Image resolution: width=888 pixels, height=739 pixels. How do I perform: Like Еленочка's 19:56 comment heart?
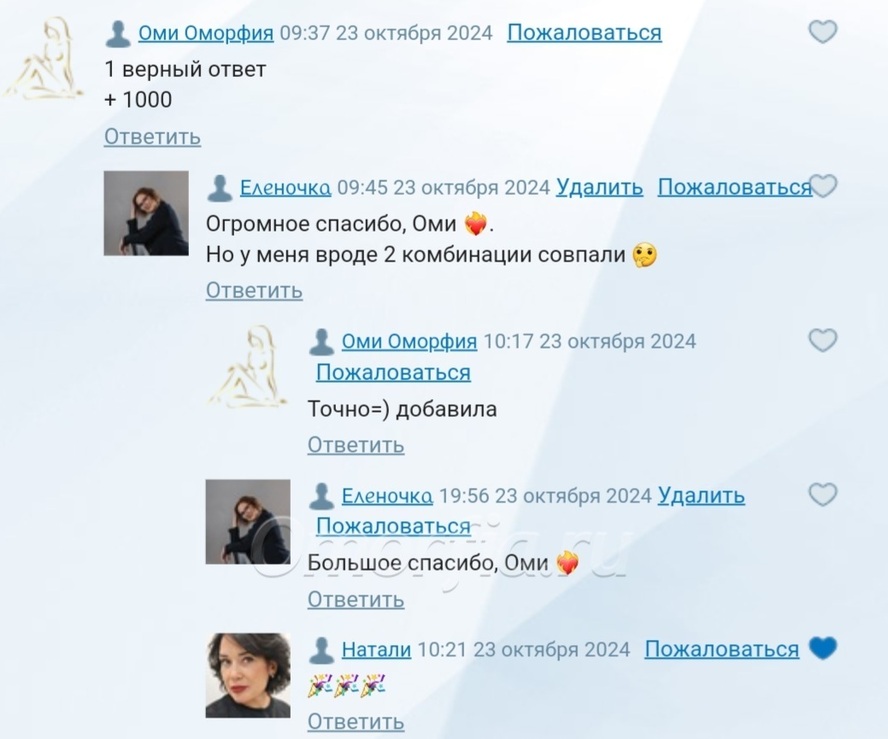pos(822,494)
